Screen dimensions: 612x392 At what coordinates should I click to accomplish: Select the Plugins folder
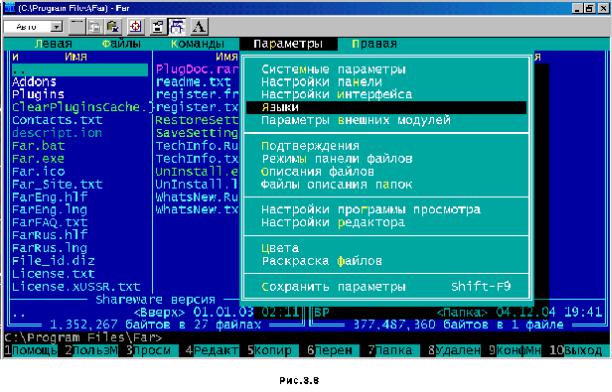pos(38,94)
